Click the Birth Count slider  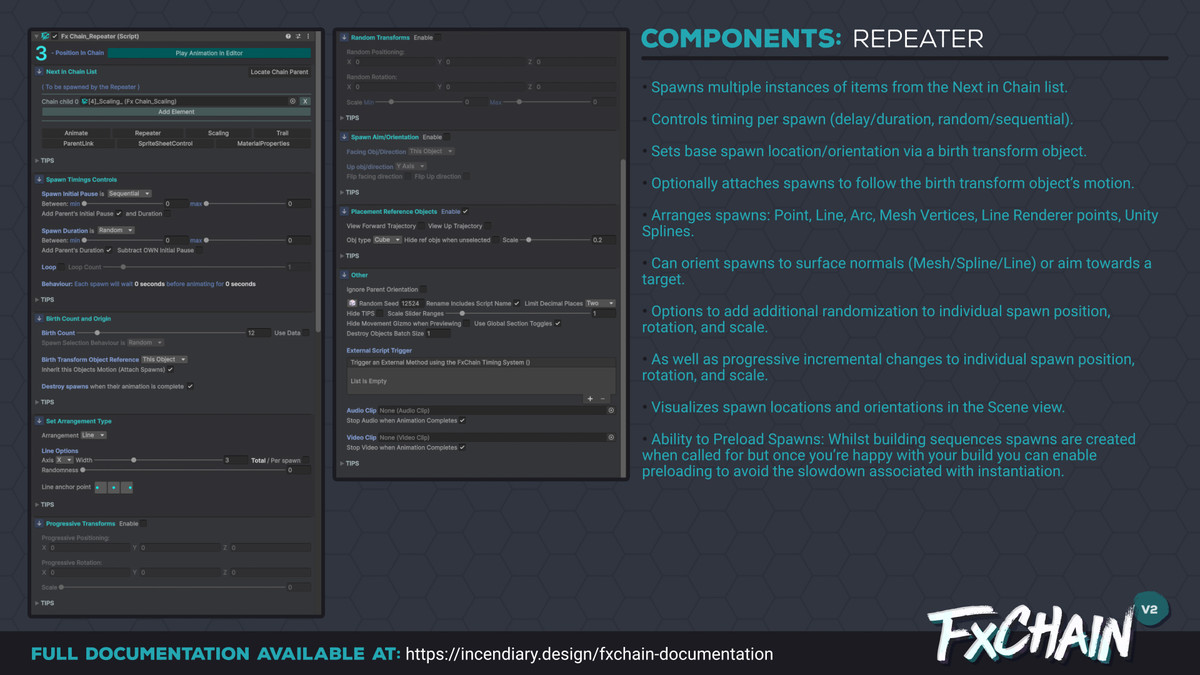coord(162,333)
